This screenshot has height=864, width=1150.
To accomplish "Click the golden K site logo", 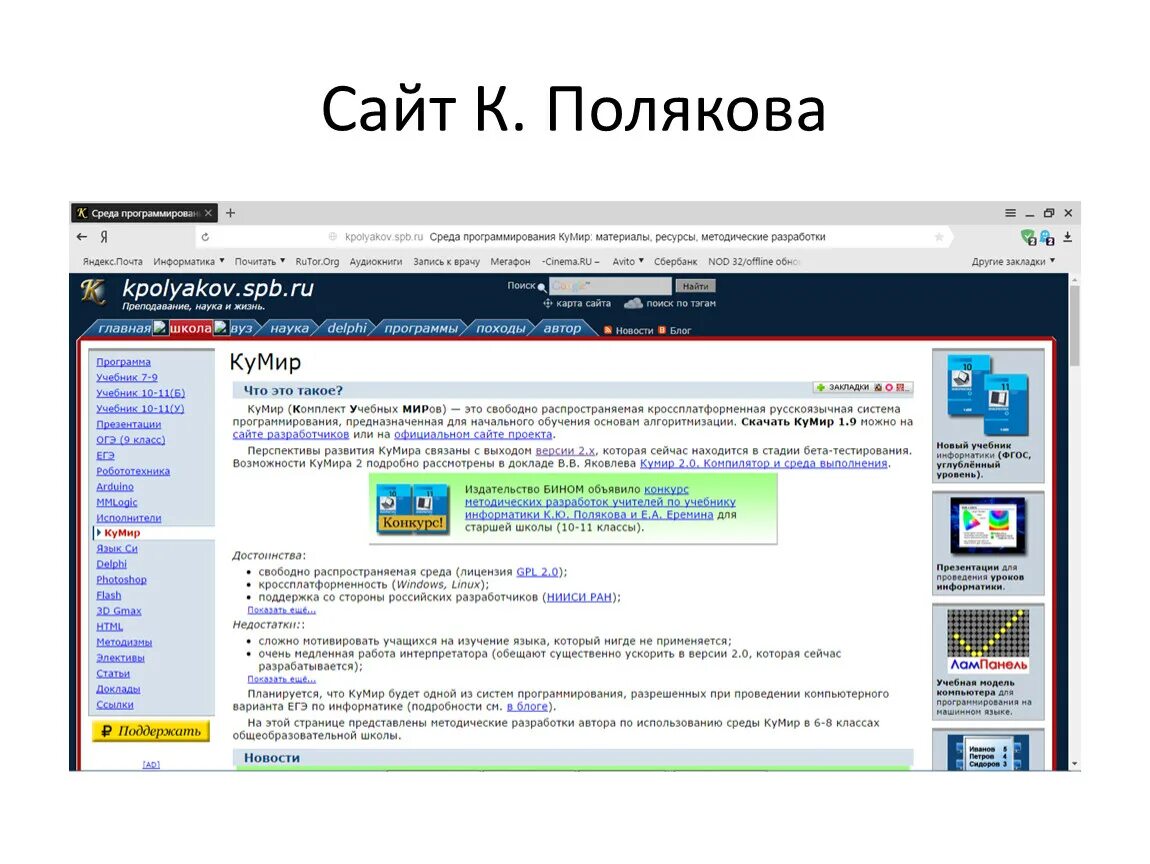I will (x=92, y=291).
